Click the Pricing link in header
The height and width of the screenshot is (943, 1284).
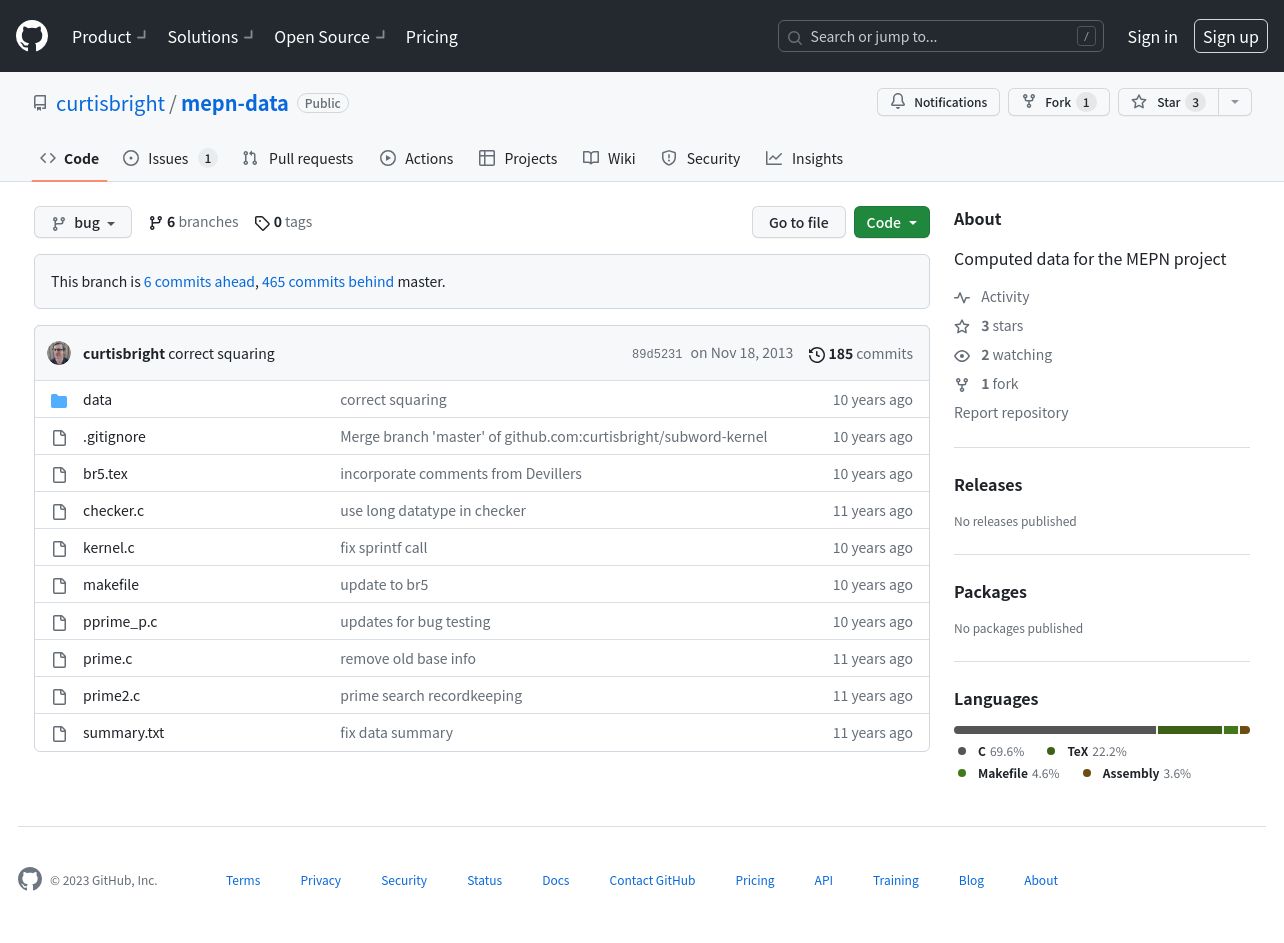pos(432,36)
